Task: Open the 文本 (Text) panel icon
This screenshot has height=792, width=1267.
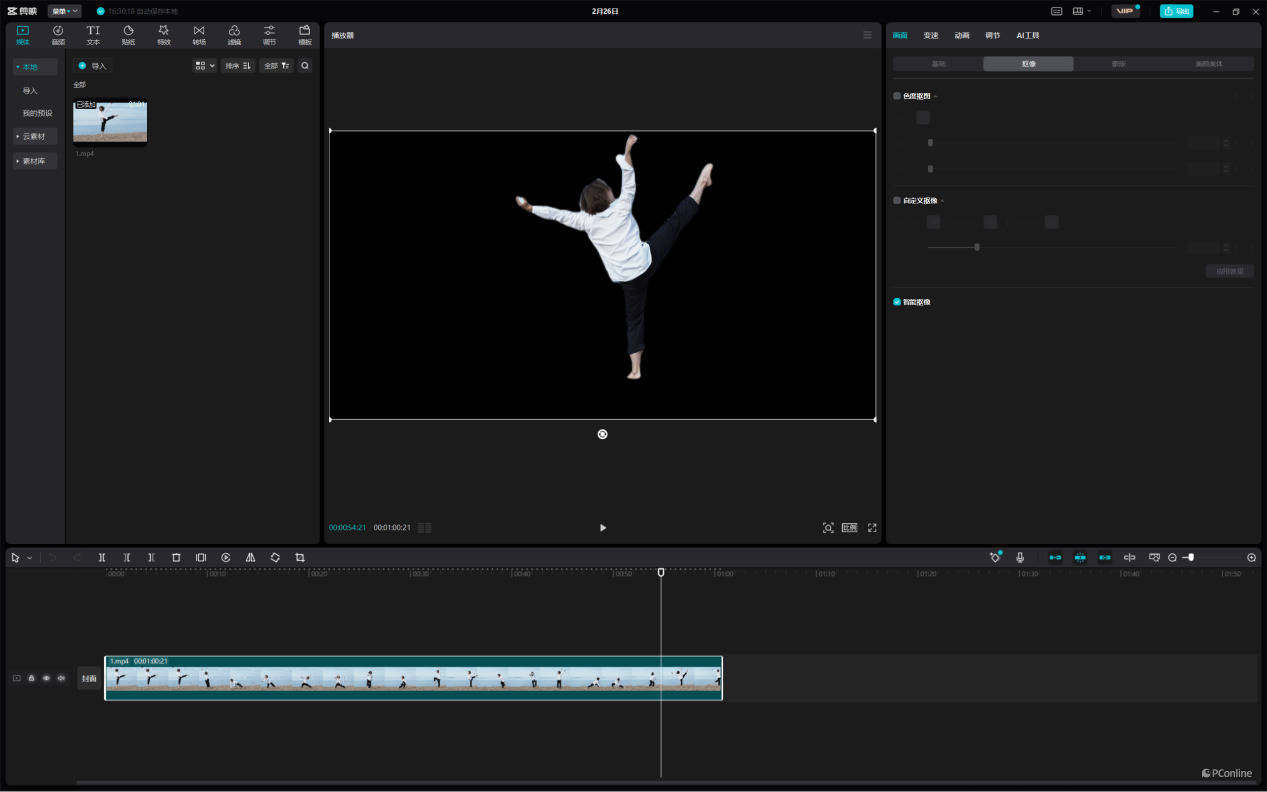Action: tap(93, 35)
